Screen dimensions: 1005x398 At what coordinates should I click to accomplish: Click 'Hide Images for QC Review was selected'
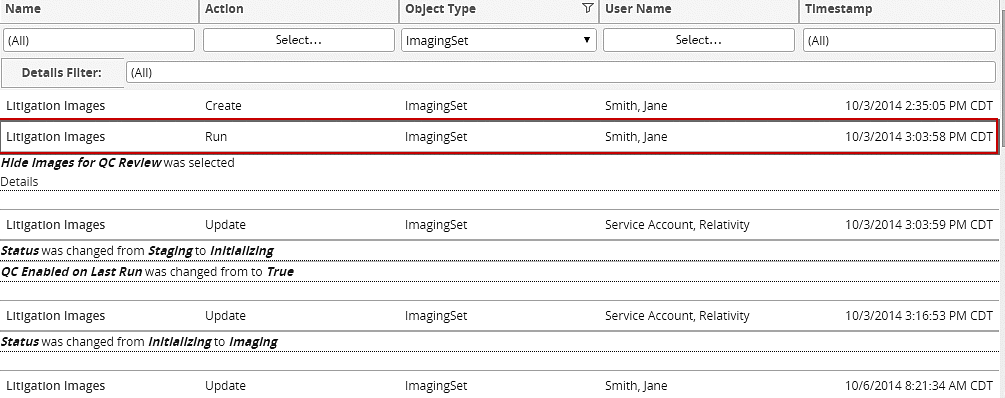coord(118,163)
